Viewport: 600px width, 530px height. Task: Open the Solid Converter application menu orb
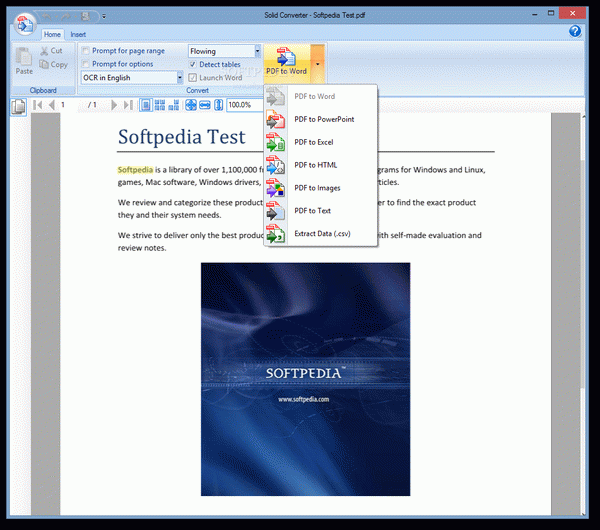coord(24,24)
